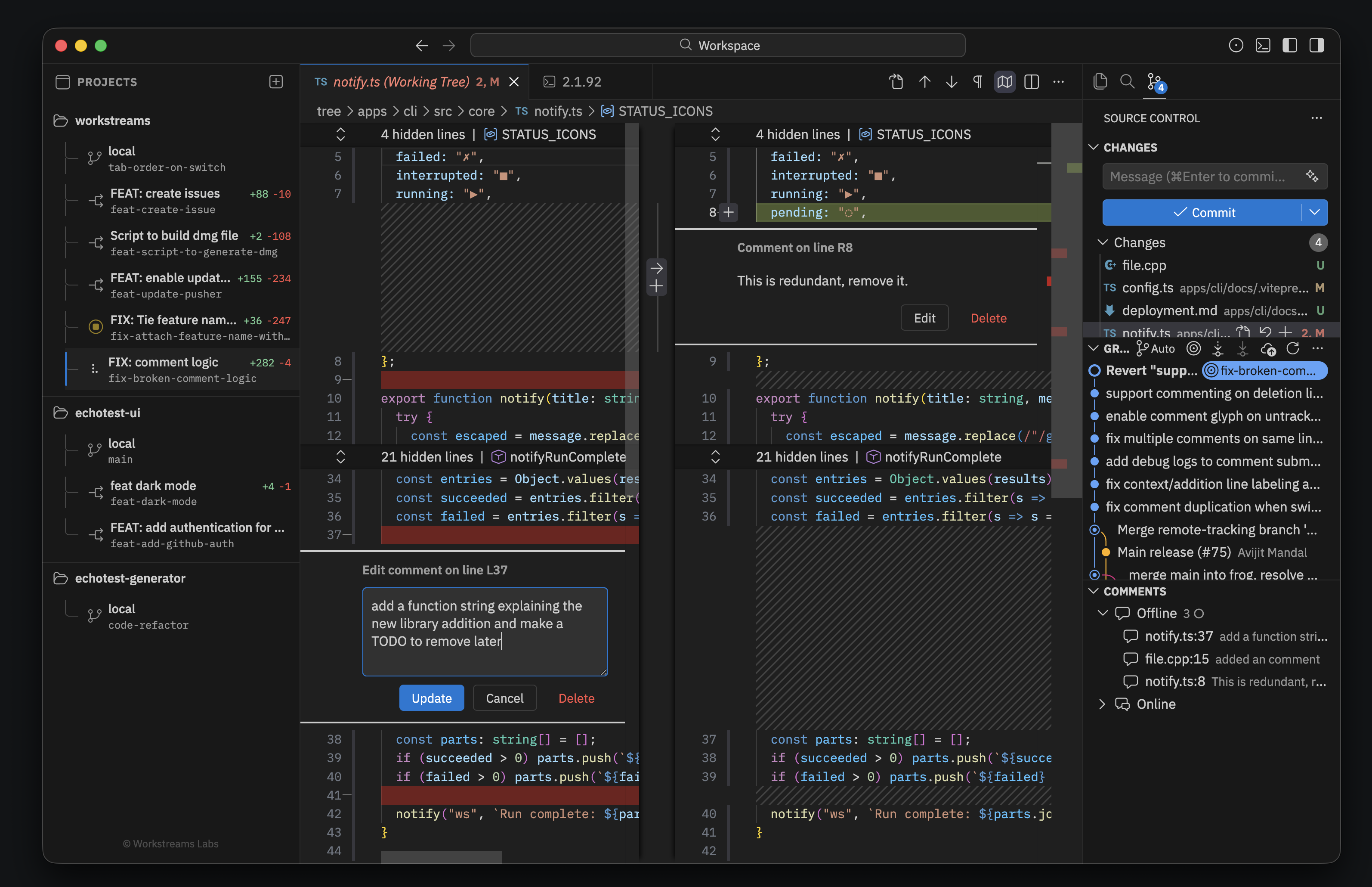1372x887 pixels.
Task: Refresh the git graph with the circular arrow icon
Action: pos(1294,348)
